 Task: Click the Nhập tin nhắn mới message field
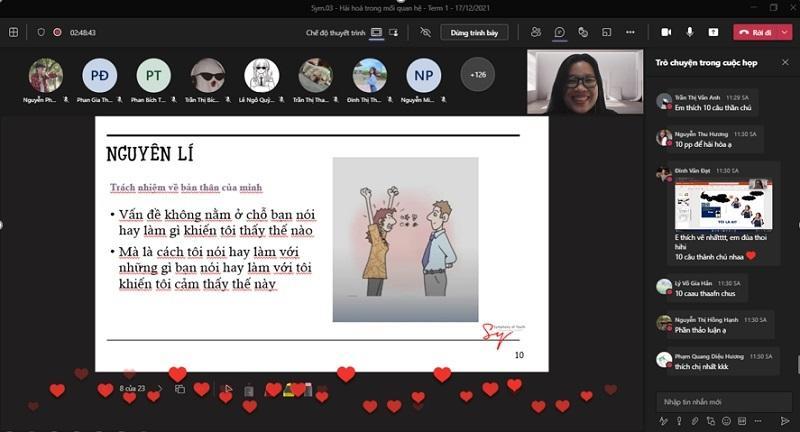pos(718,401)
